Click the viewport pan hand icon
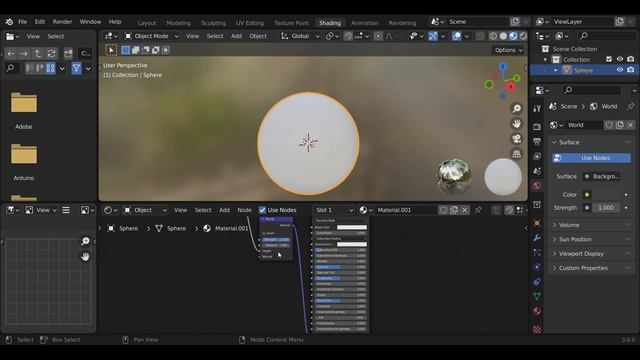 516,123
